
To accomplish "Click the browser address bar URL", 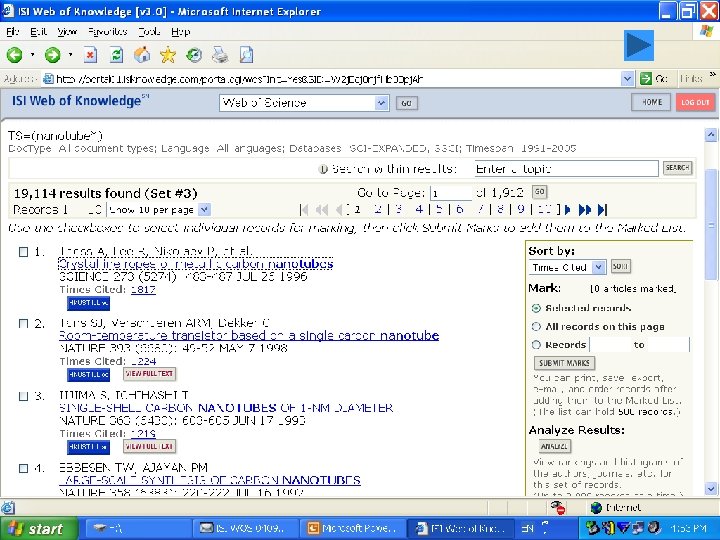I will click(338, 79).
